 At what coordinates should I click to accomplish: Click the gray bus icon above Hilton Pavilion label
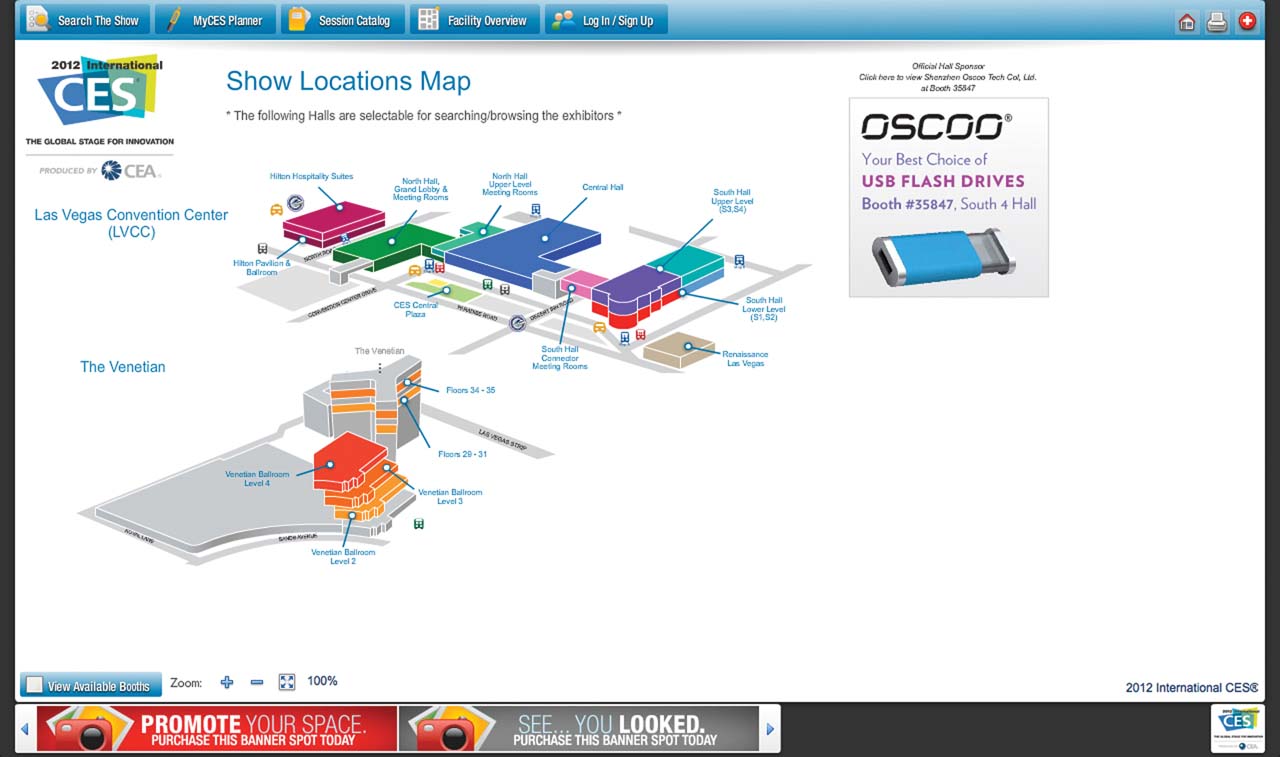tap(262, 248)
